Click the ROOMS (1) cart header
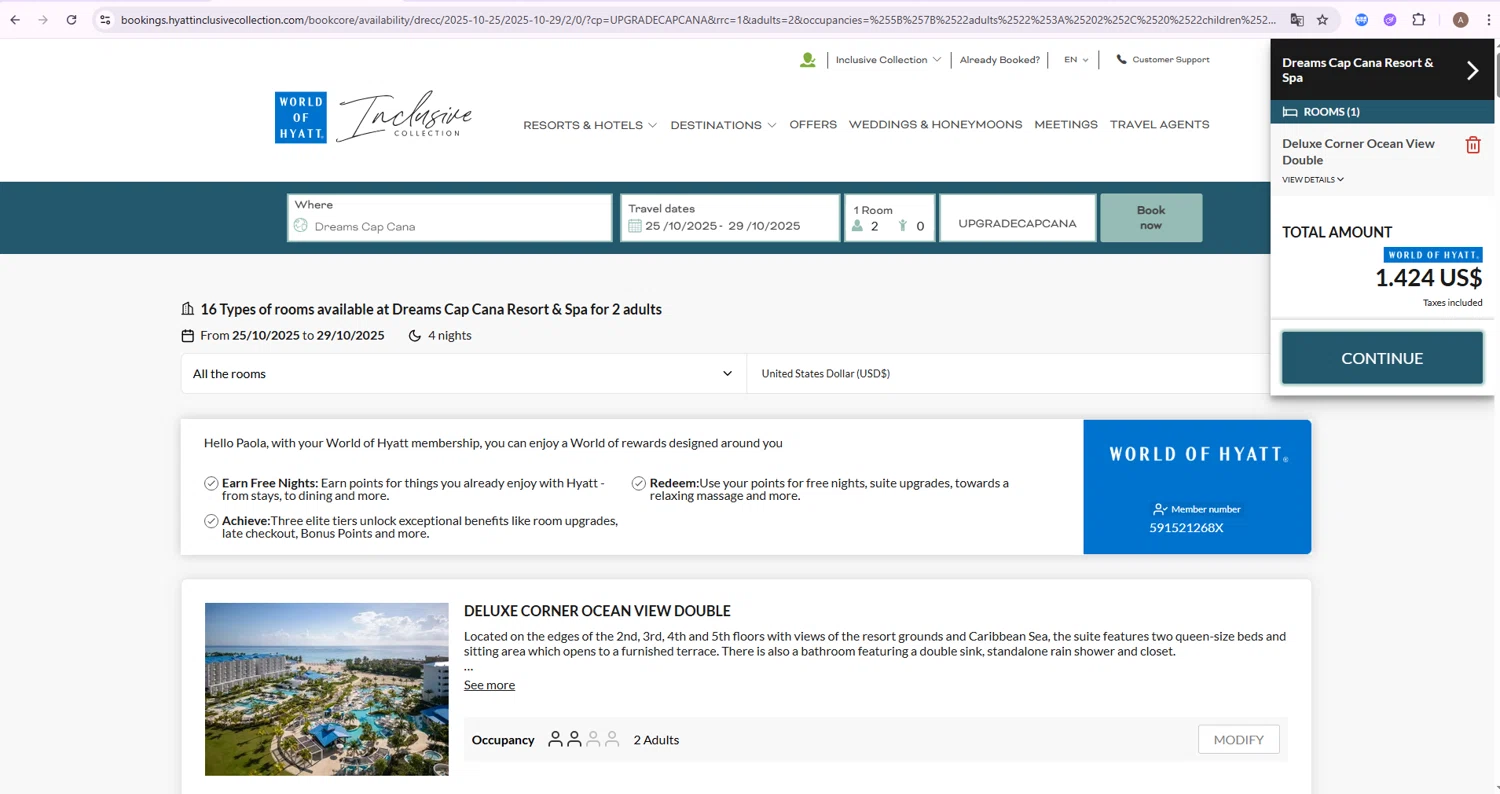 coord(1382,112)
